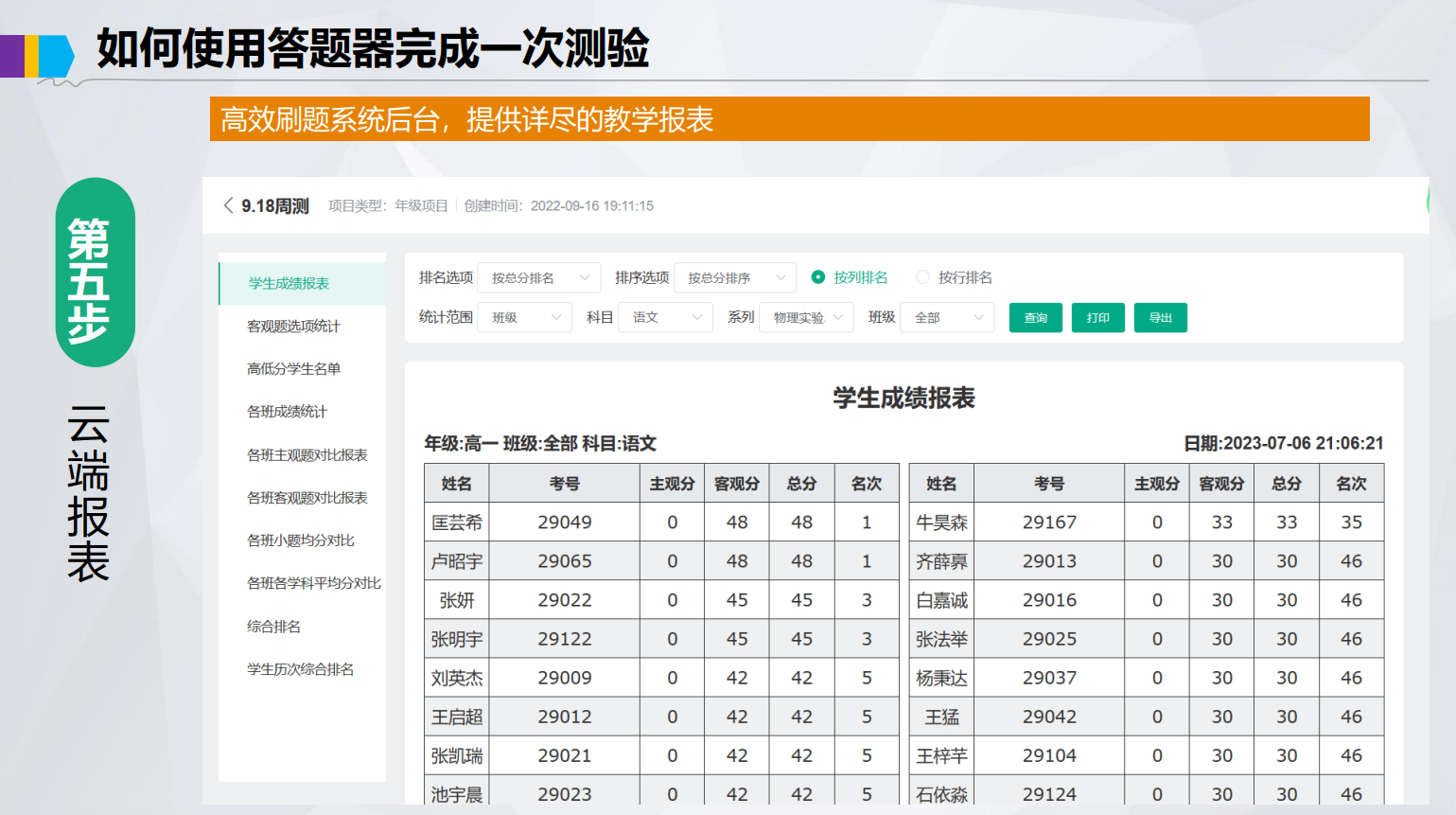Open the 班级 dropdown showing 全部
Viewport: 1456px width, 815px height.
tap(948, 318)
